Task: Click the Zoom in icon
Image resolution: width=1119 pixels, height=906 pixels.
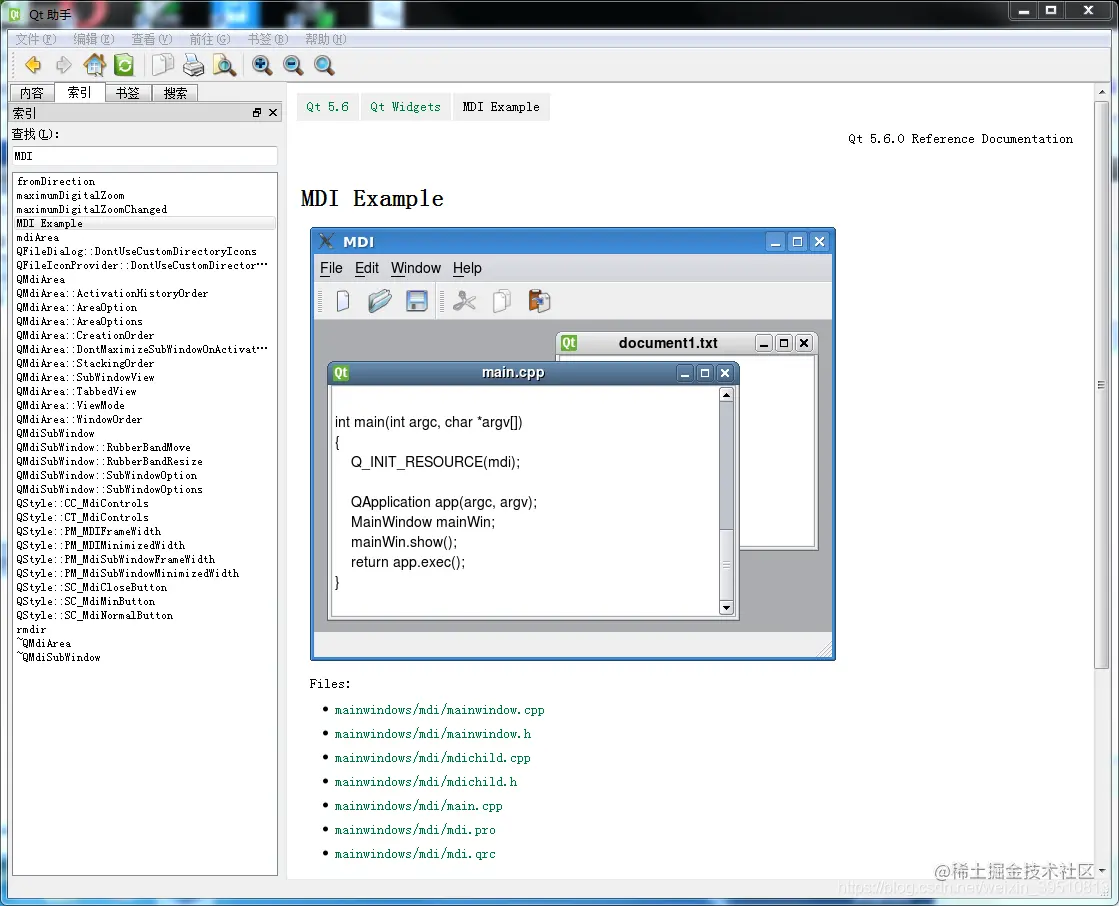Action: [x=262, y=66]
